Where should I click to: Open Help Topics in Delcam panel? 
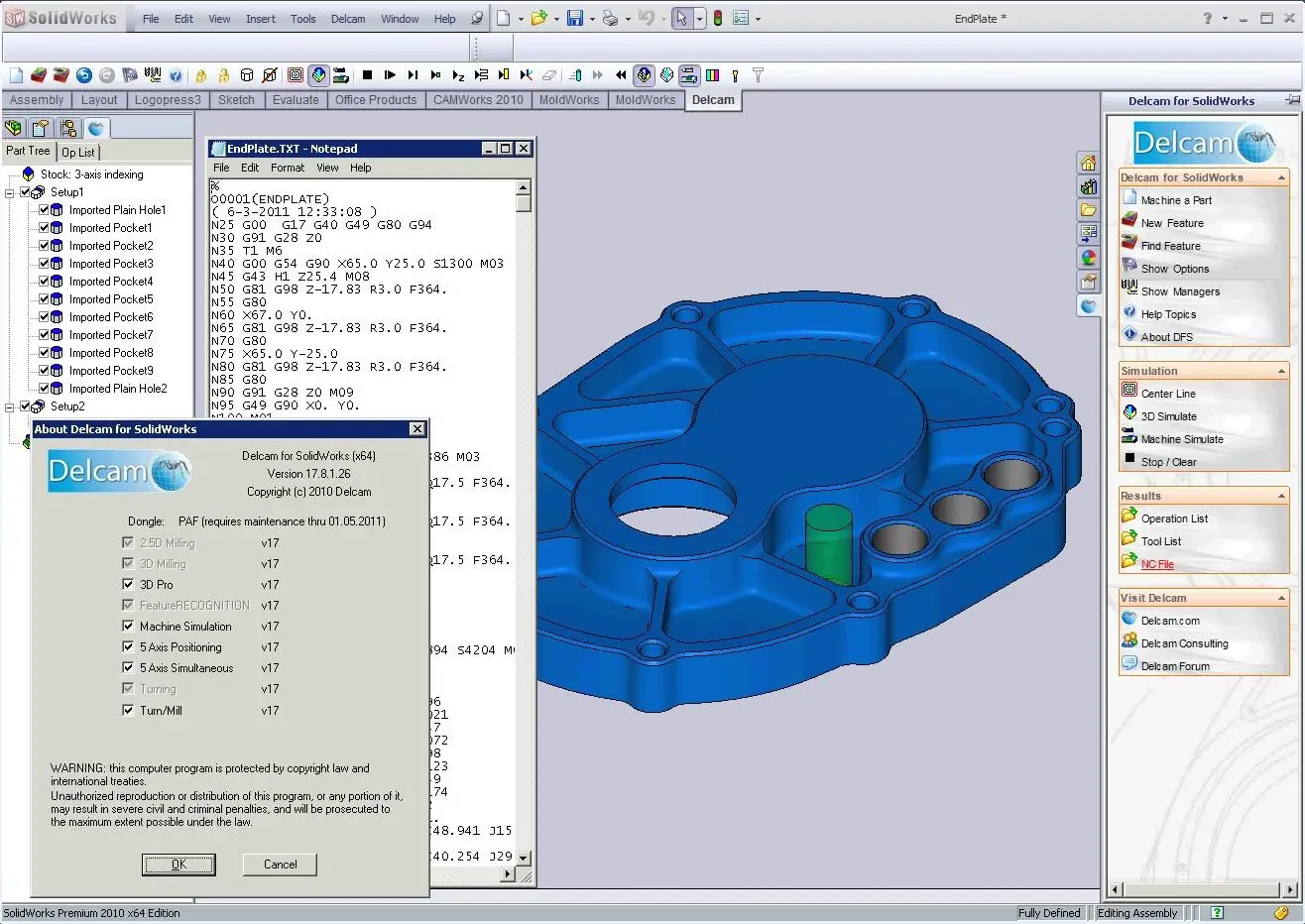[x=1168, y=314]
